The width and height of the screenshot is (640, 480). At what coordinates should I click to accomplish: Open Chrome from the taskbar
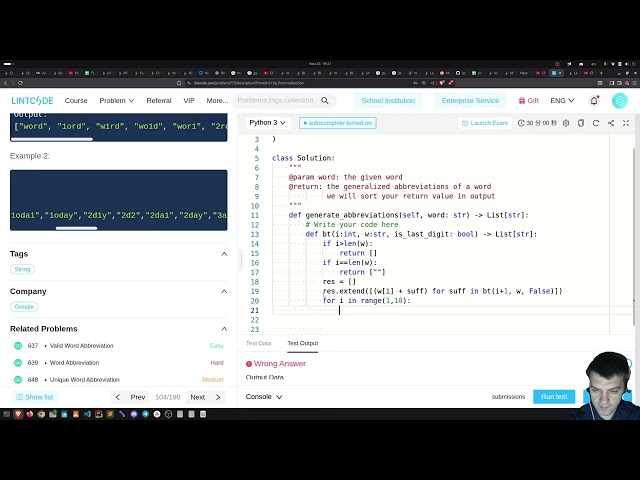point(41,414)
